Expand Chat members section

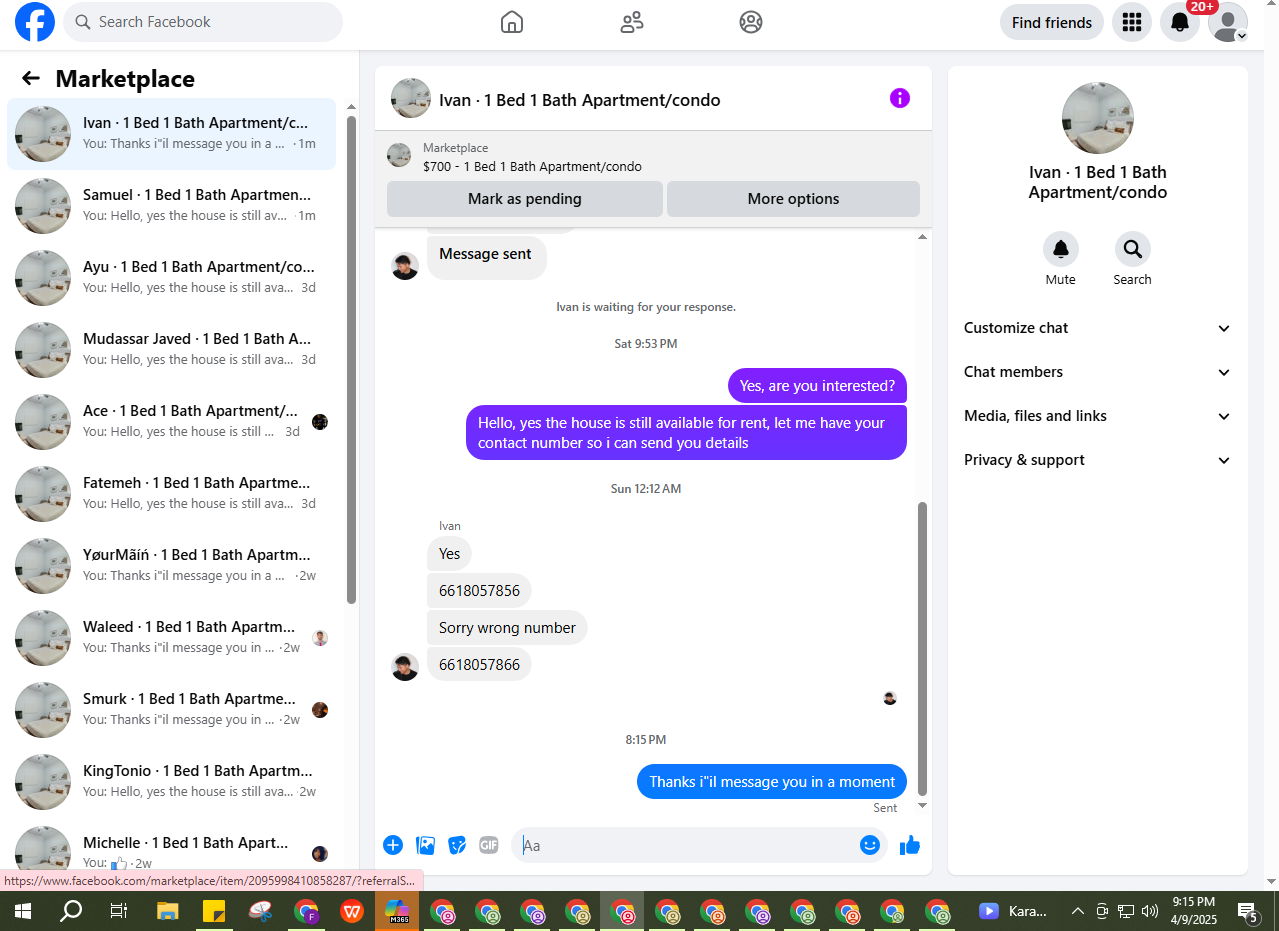[x=1097, y=372]
